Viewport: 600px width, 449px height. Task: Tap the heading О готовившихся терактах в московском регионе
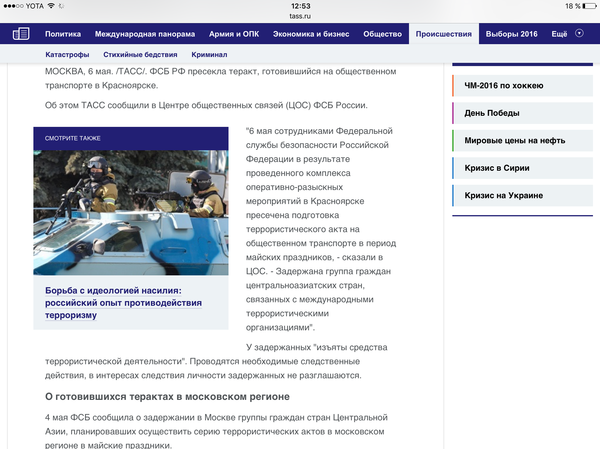pos(167,397)
